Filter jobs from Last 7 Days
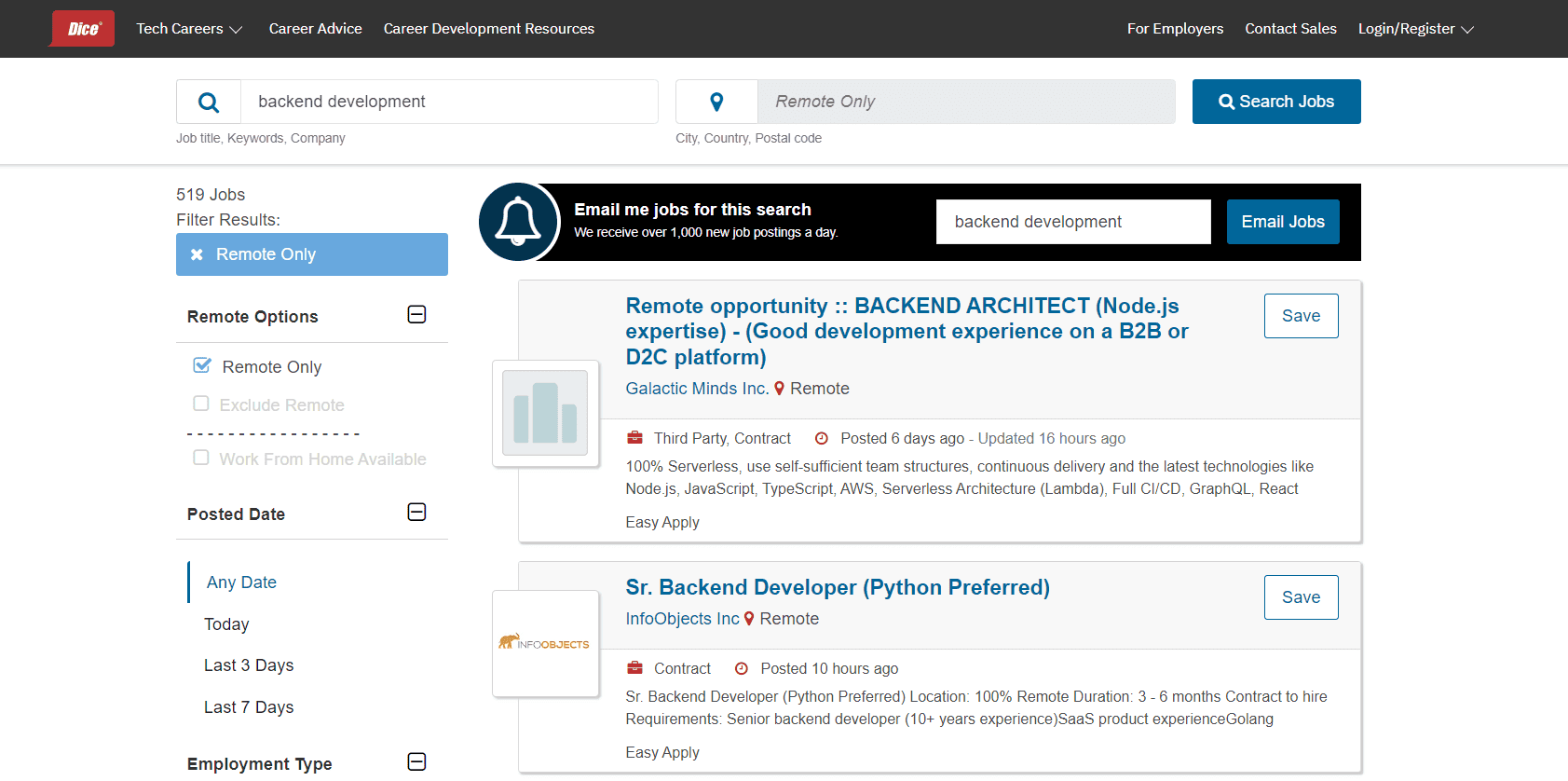The width and height of the screenshot is (1568, 781). pyautogui.click(x=249, y=707)
